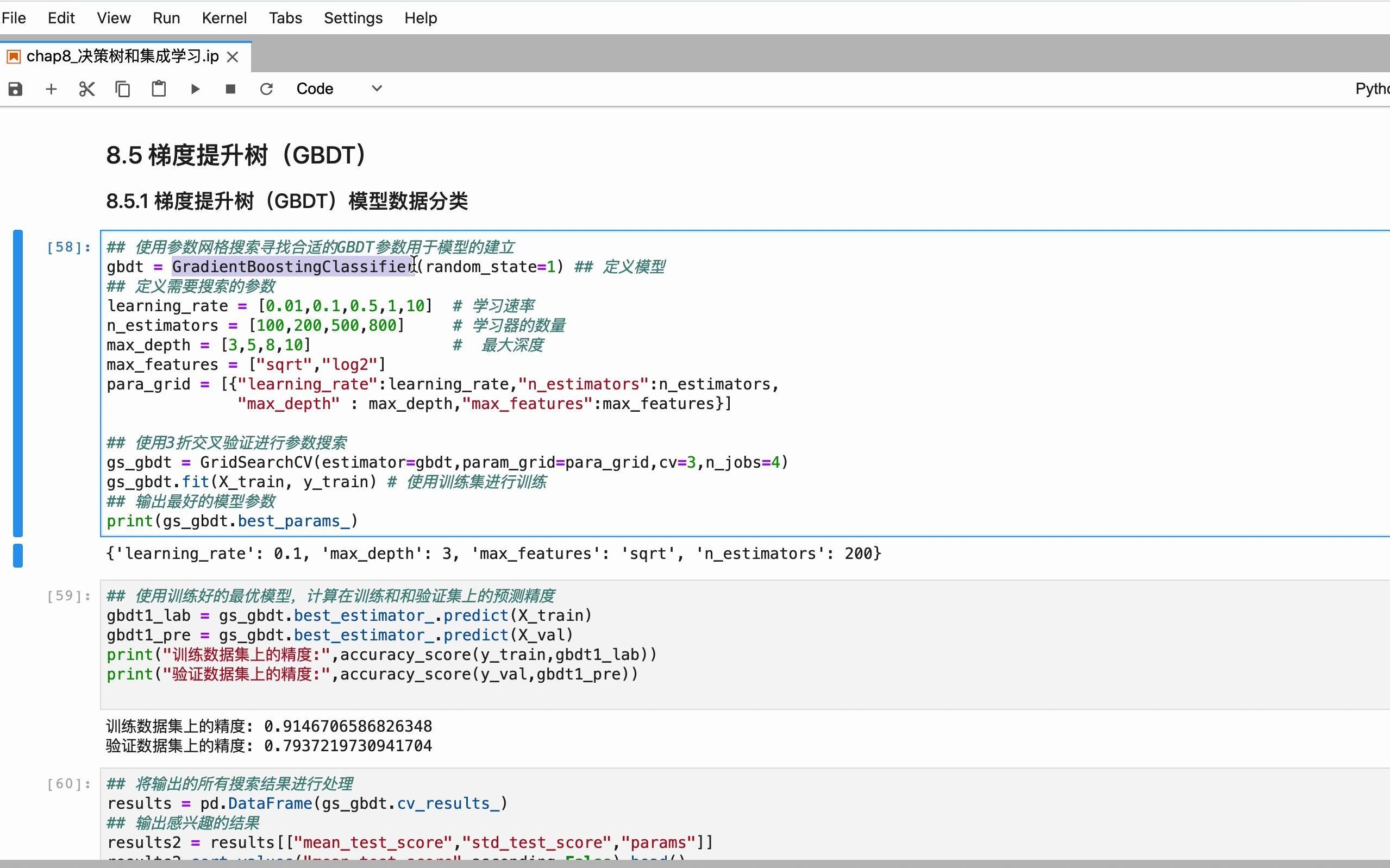The height and width of the screenshot is (868, 1390).
Task: Save the notebook with the disk icon
Action: pos(16,89)
